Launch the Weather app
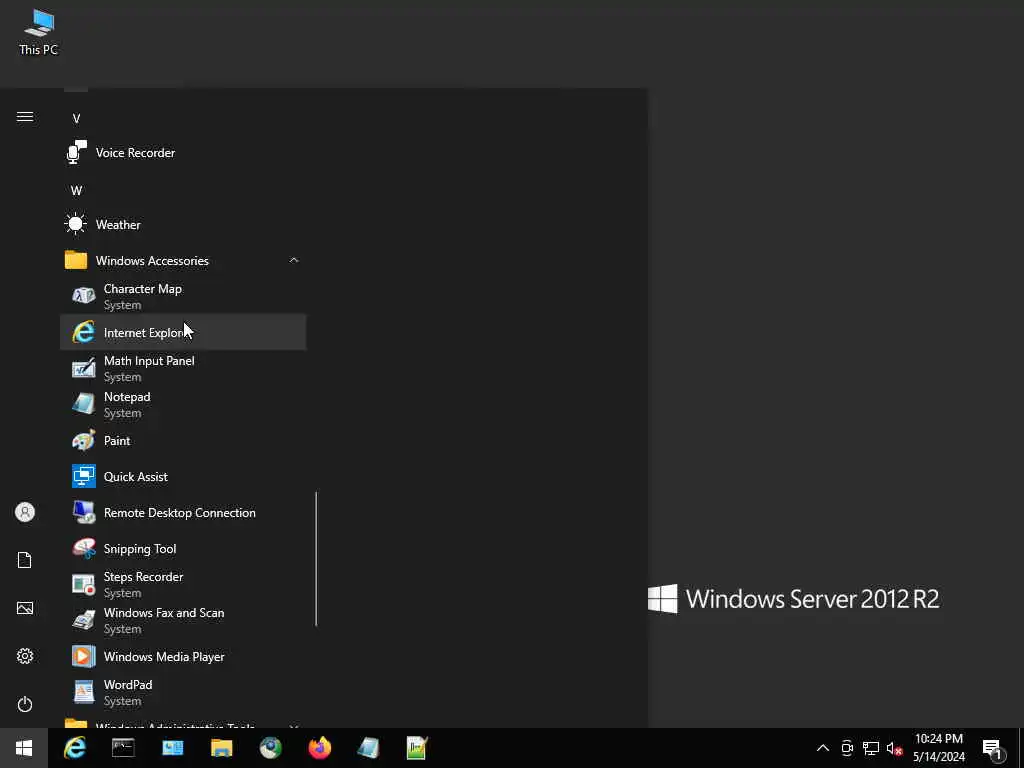1024x768 pixels. click(x=183, y=225)
